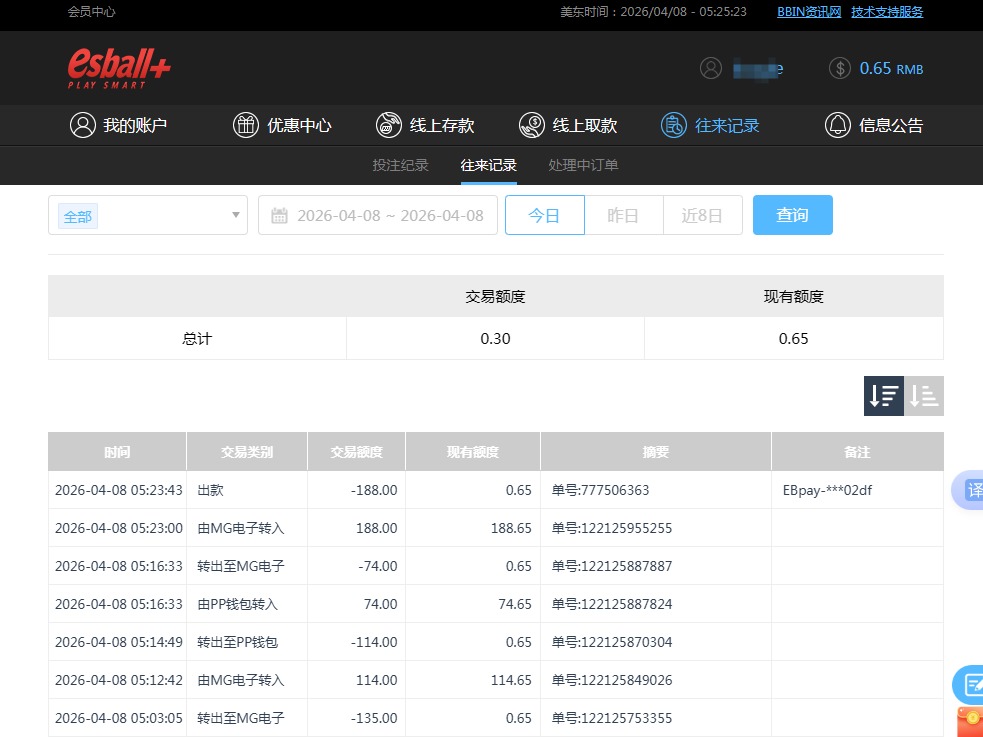Click the 我的账户 account icon in navigation
This screenshot has width=983, height=737.
tap(83, 125)
